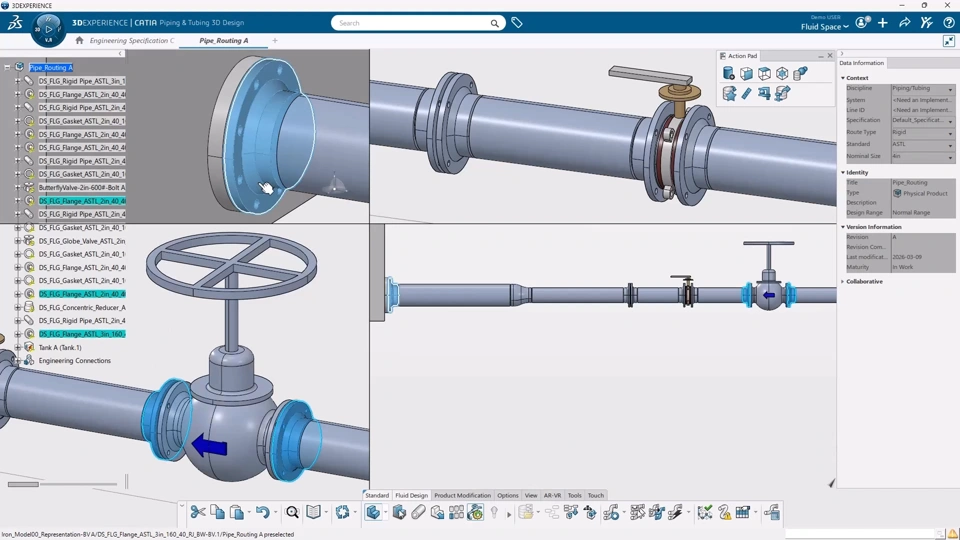
Task: Click the open book icon in bottom toolbar
Action: [x=313, y=512]
